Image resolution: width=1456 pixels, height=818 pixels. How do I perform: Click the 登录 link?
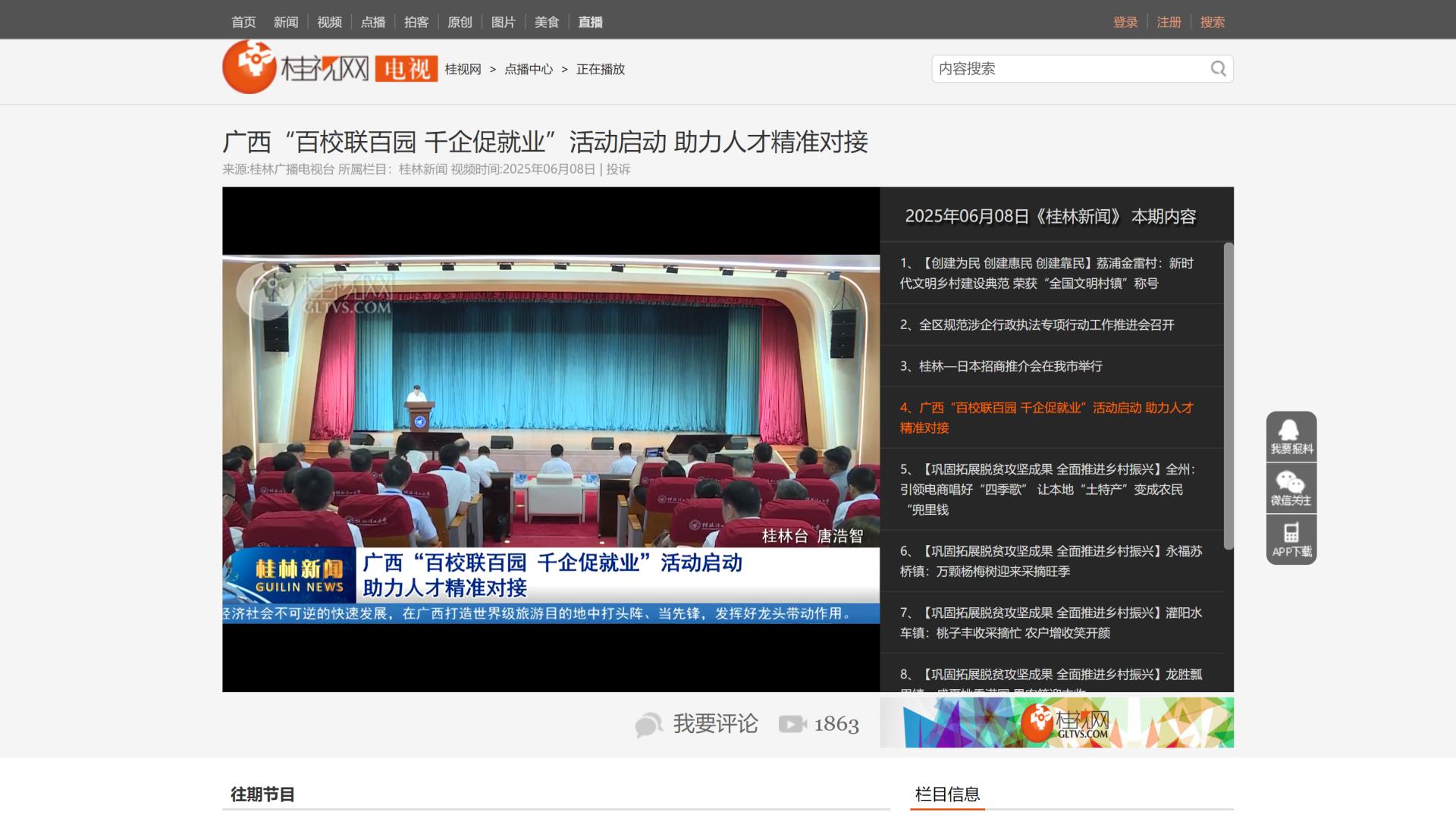(1125, 22)
